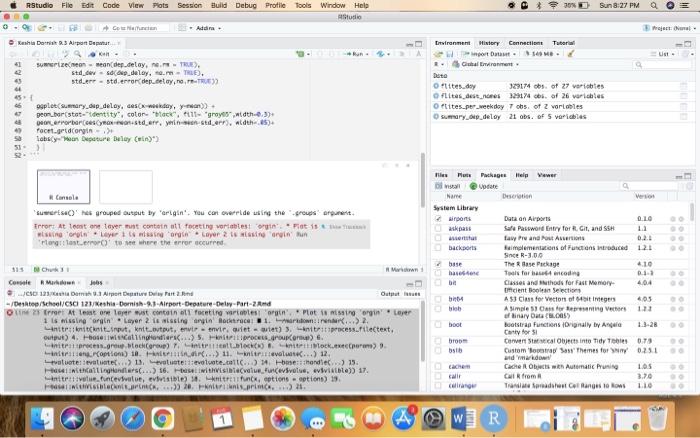The width and height of the screenshot is (700, 438).
Task: Open the Knit options dropdown arrow
Action: tap(116, 54)
